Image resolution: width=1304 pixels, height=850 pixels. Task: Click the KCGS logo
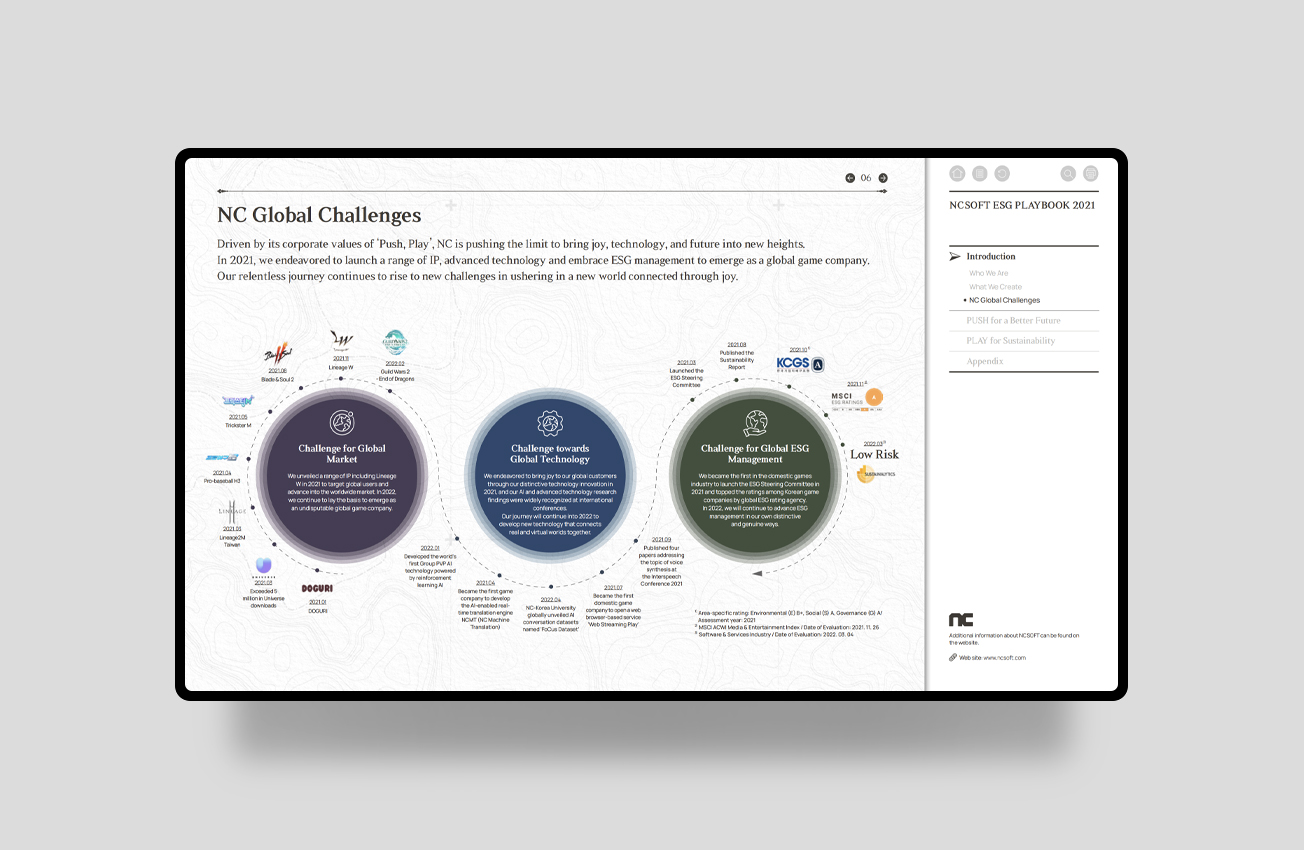pos(801,365)
